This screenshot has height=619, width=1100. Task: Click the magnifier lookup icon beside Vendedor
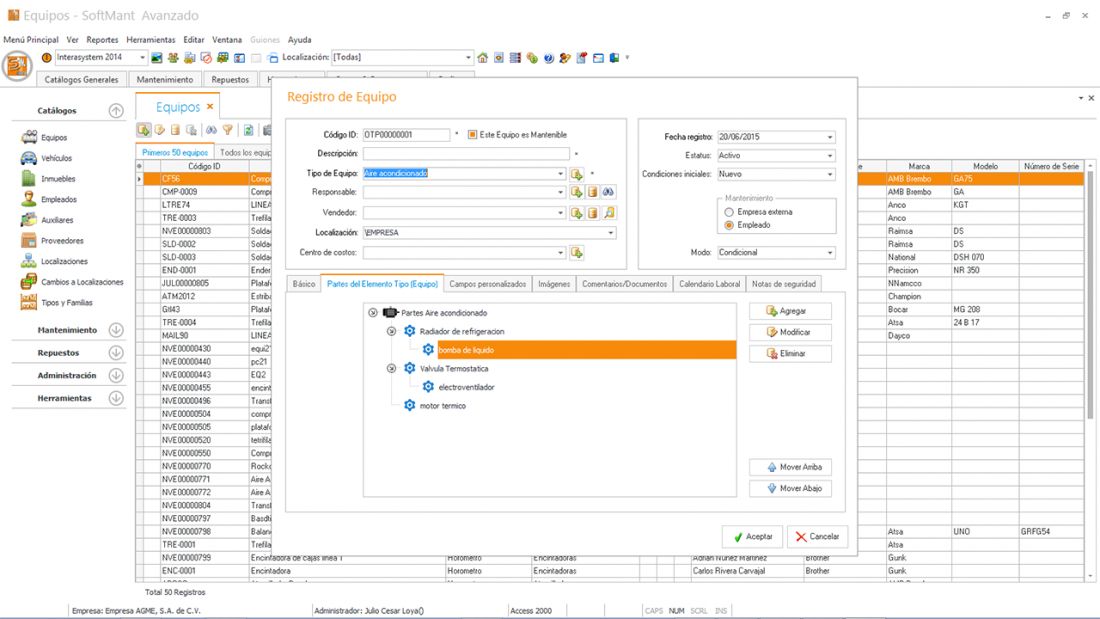(x=608, y=213)
